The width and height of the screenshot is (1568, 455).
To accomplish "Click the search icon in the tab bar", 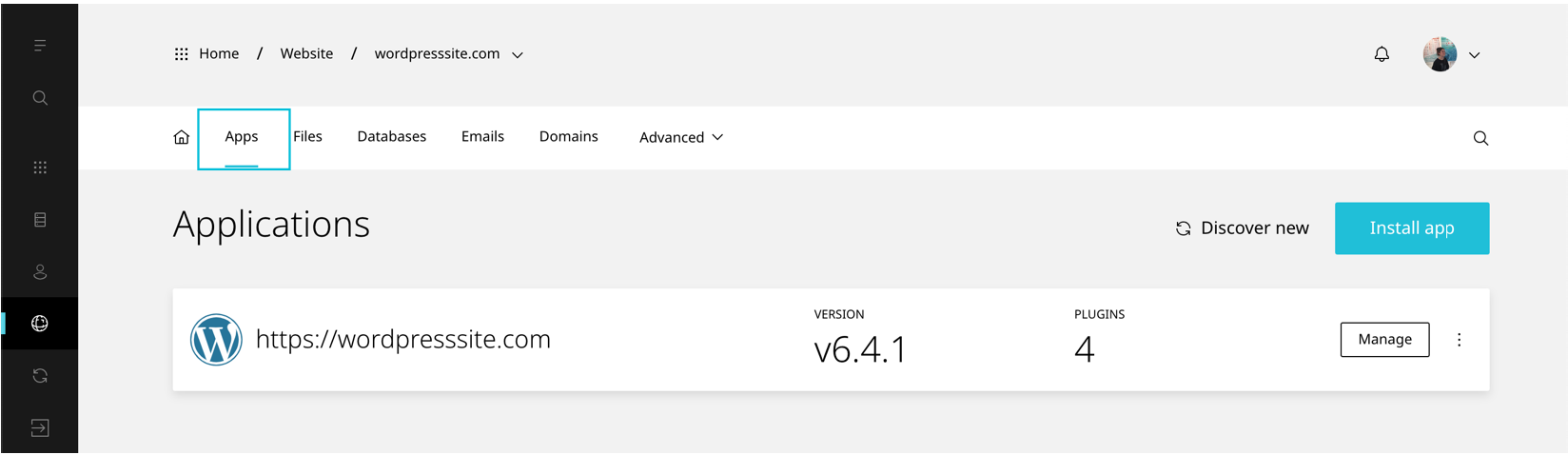I will (1480, 138).
